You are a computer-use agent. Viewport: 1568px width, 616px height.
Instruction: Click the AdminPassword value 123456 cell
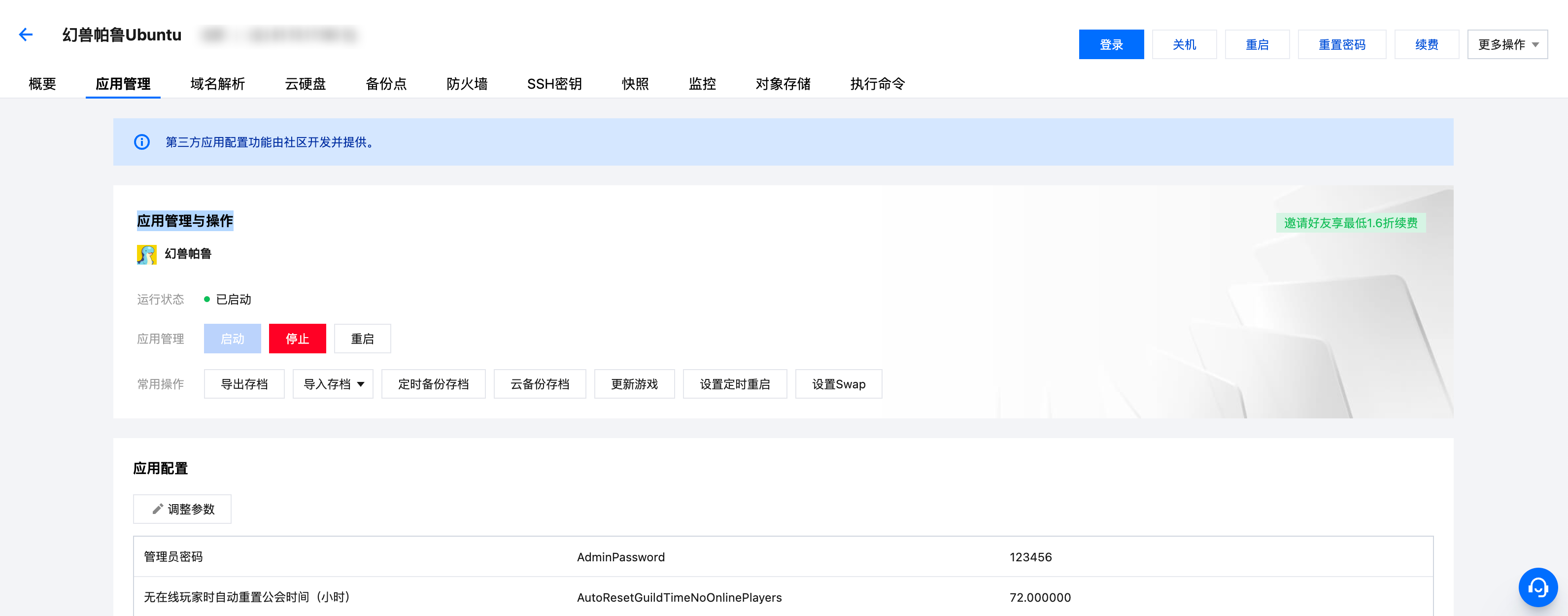(x=1030, y=557)
